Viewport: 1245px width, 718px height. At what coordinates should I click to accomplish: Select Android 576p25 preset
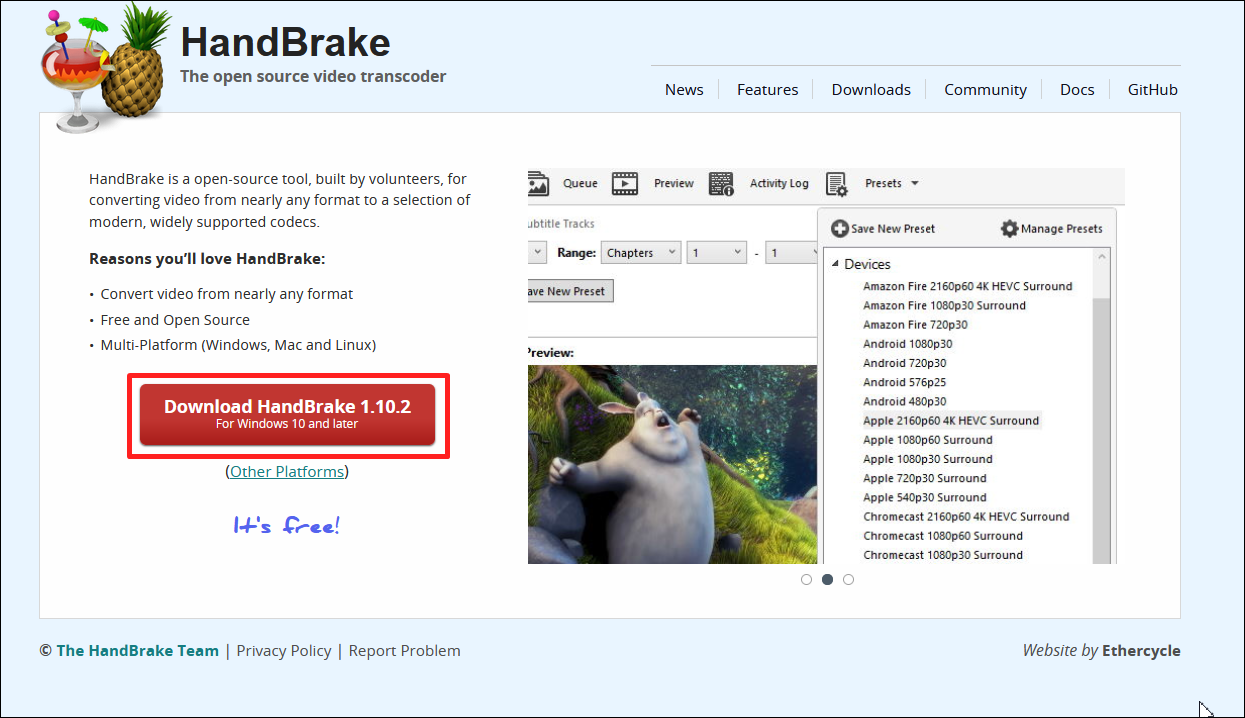(904, 382)
